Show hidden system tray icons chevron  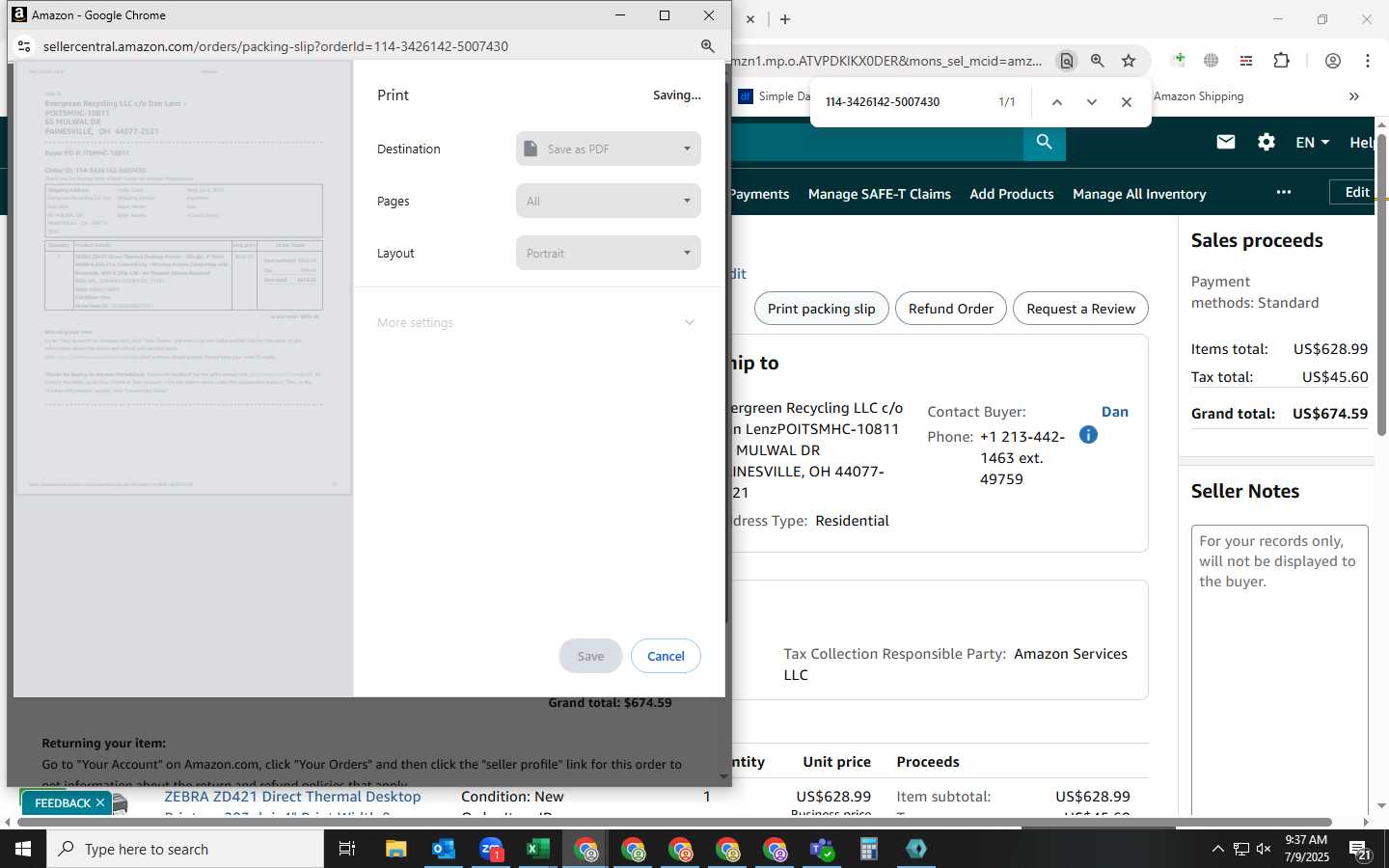click(x=1217, y=849)
